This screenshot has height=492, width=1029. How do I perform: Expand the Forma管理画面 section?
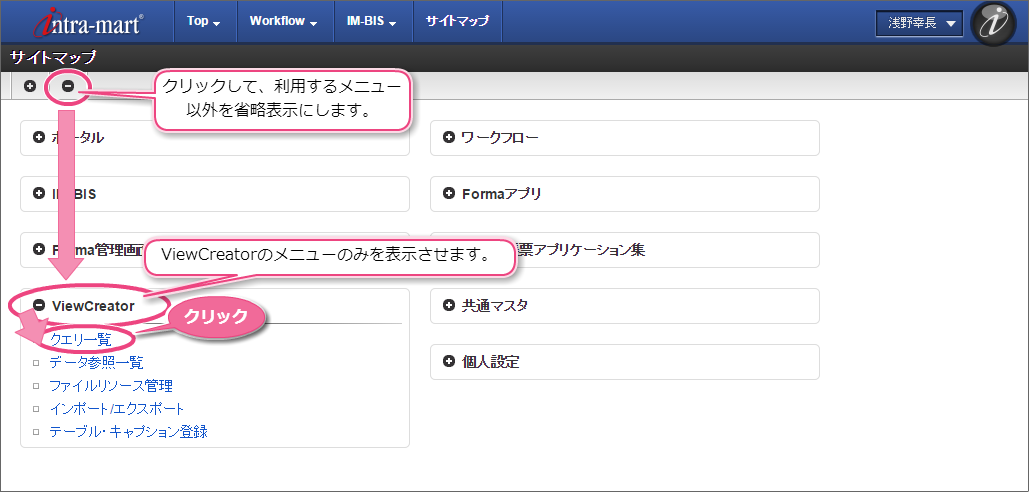(39, 250)
